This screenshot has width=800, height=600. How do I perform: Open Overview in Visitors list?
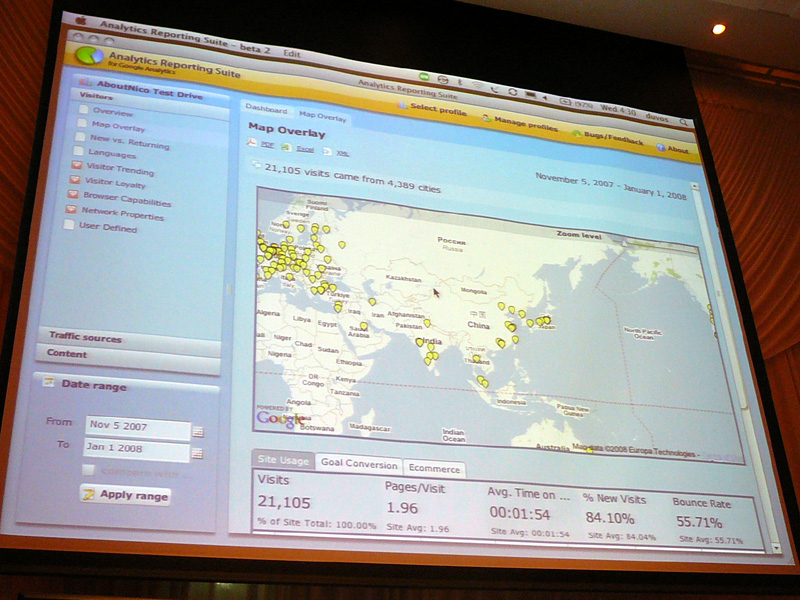[112, 112]
